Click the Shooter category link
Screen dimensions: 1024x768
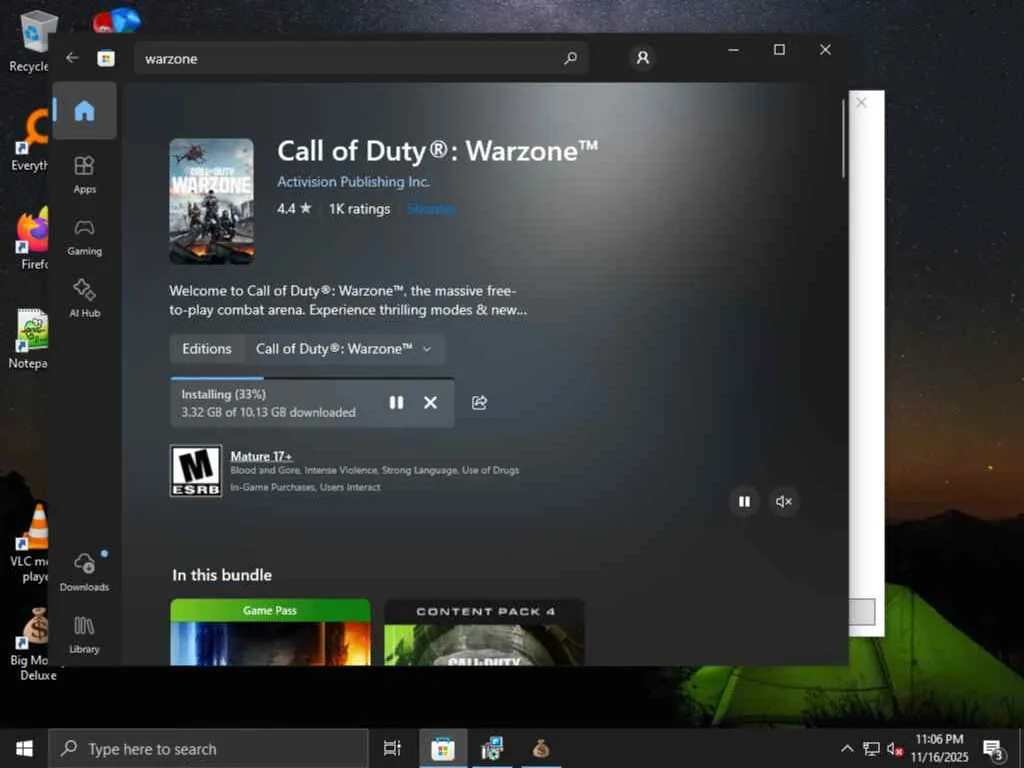click(x=431, y=209)
